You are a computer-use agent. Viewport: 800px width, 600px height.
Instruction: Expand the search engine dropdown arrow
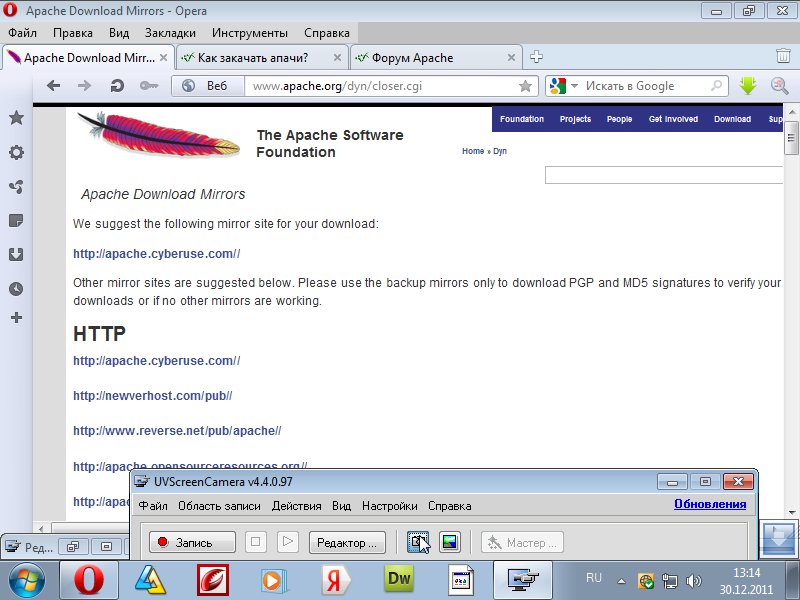tap(574, 86)
